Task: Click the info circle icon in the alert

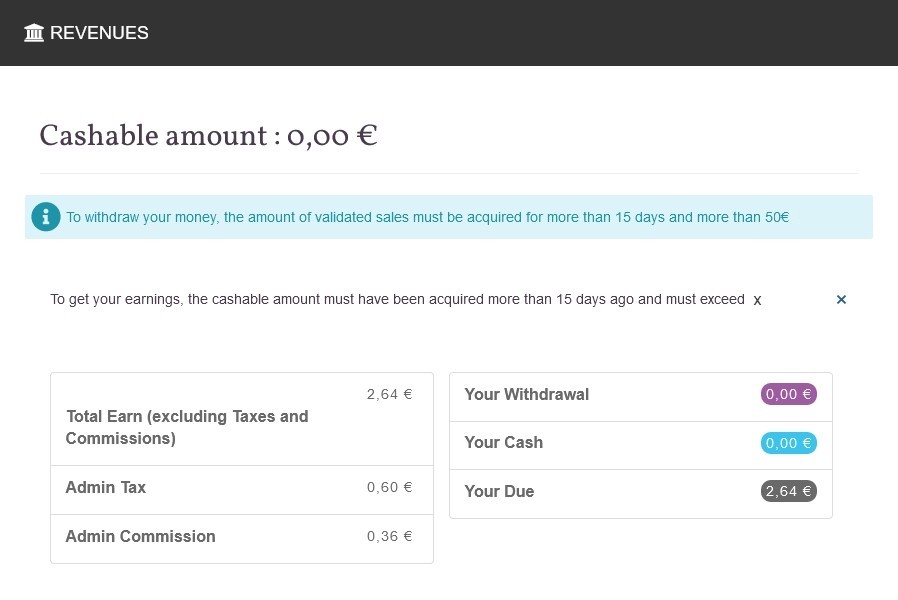Action: click(46, 217)
